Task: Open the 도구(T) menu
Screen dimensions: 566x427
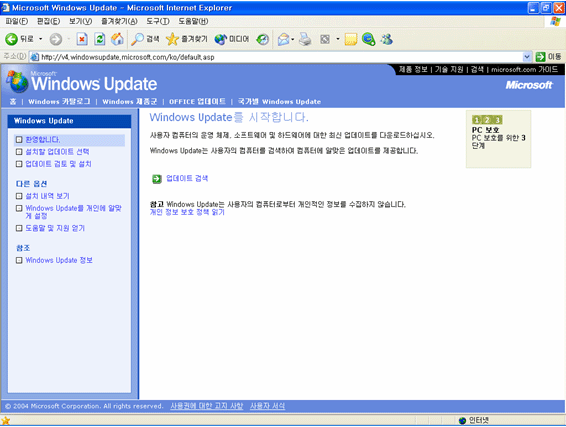Action: [x=158, y=21]
